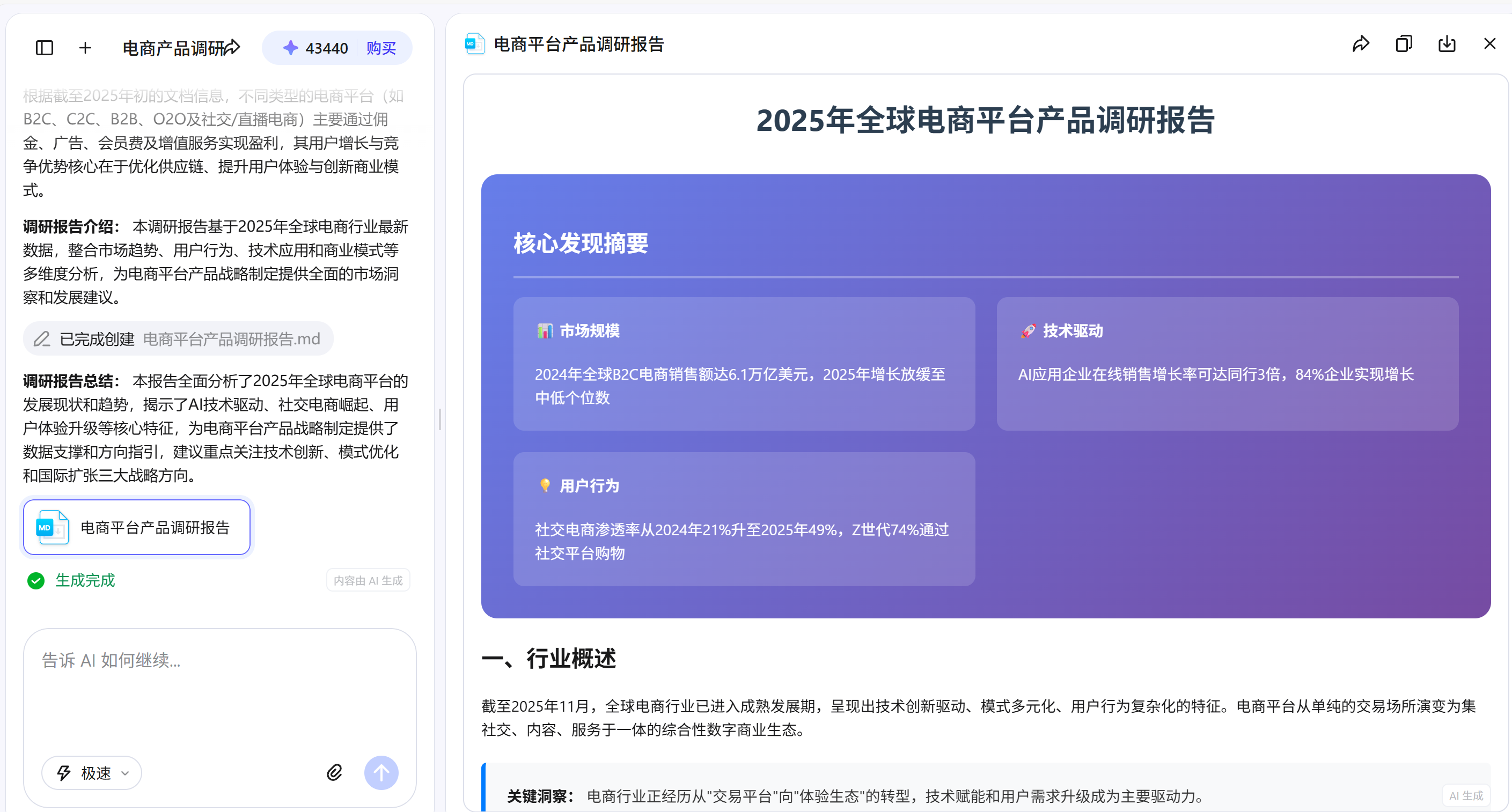Select the 电商产品调研 conversation title
This screenshot has height=812, width=1512.
[x=173, y=48]
